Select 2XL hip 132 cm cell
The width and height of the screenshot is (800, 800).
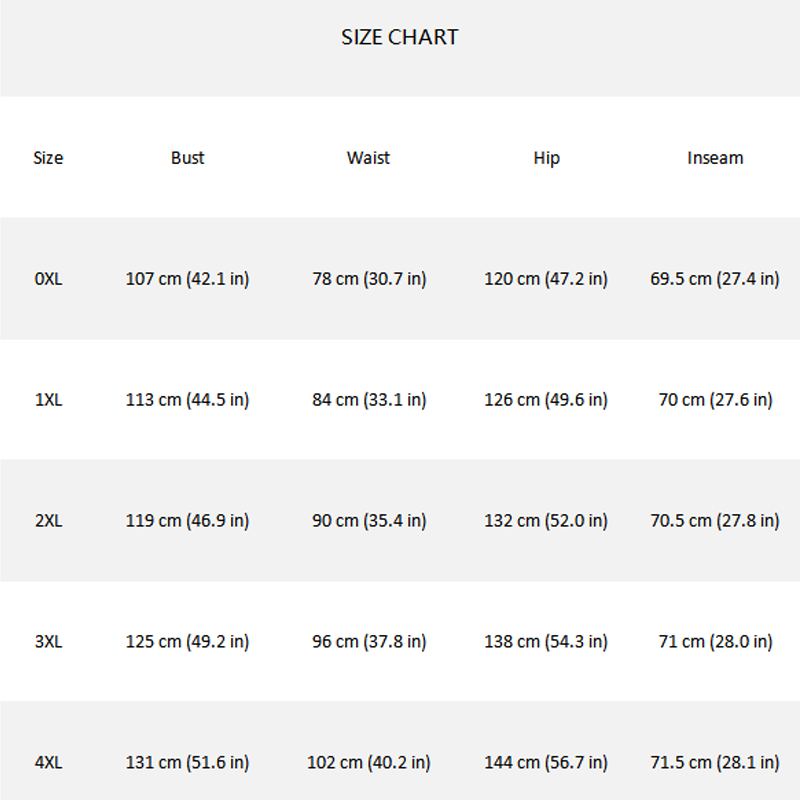(546, 521)
